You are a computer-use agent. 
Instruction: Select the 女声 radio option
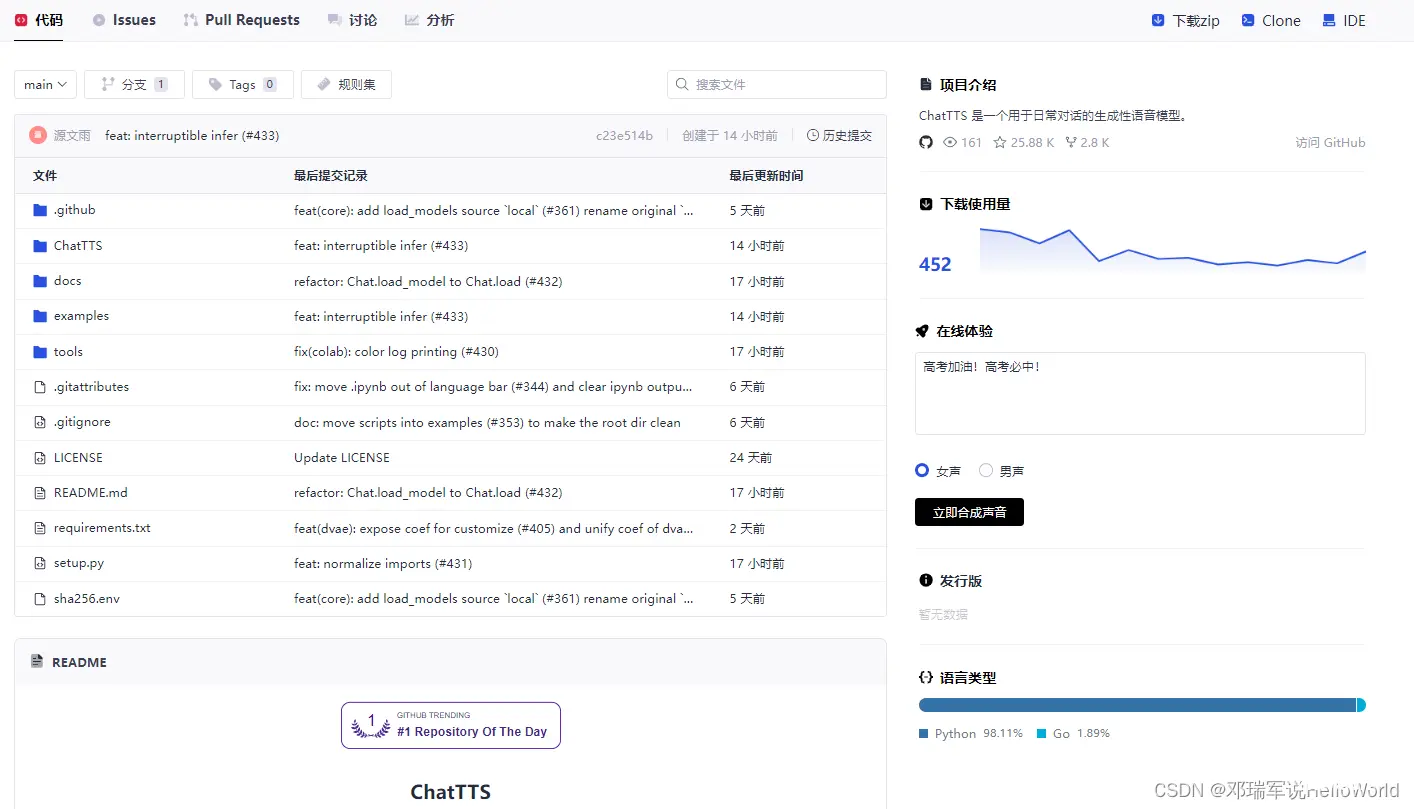coord(922,470)
